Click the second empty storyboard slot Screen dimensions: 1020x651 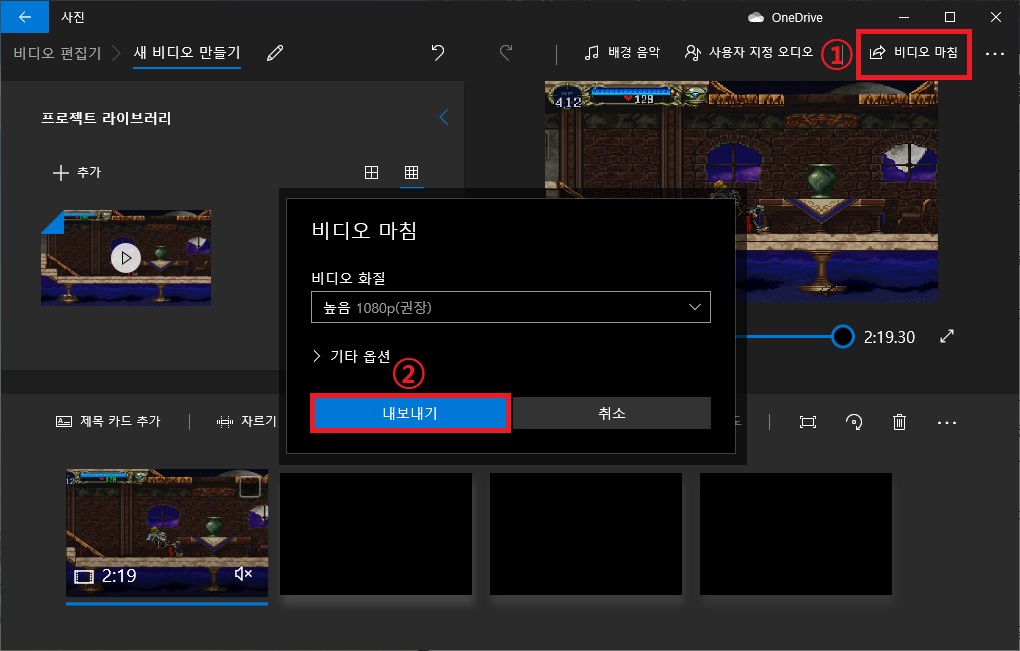(x=585, y=533)
